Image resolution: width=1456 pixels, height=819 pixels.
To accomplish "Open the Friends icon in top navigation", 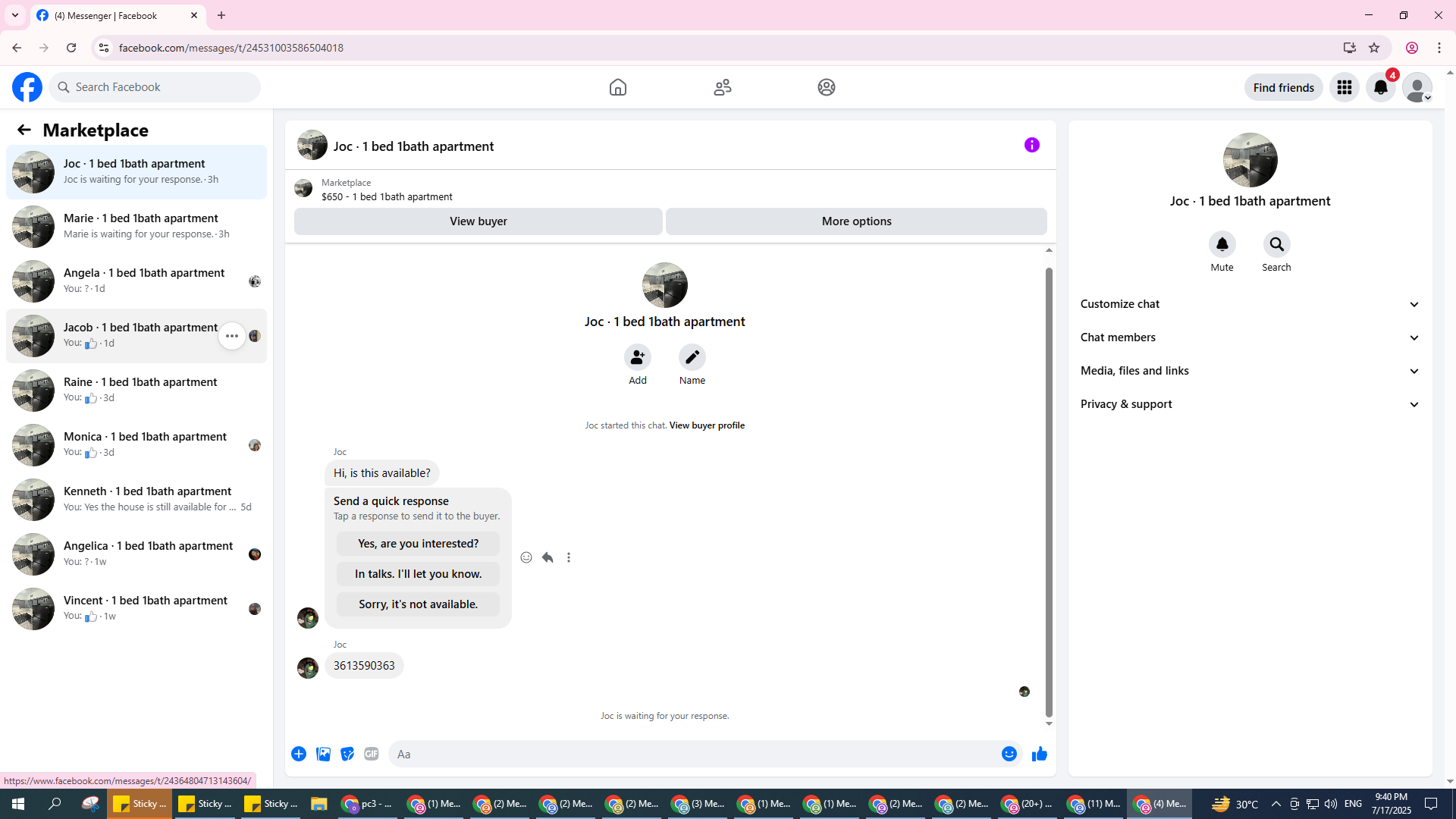I will click(x=723, y=87).
